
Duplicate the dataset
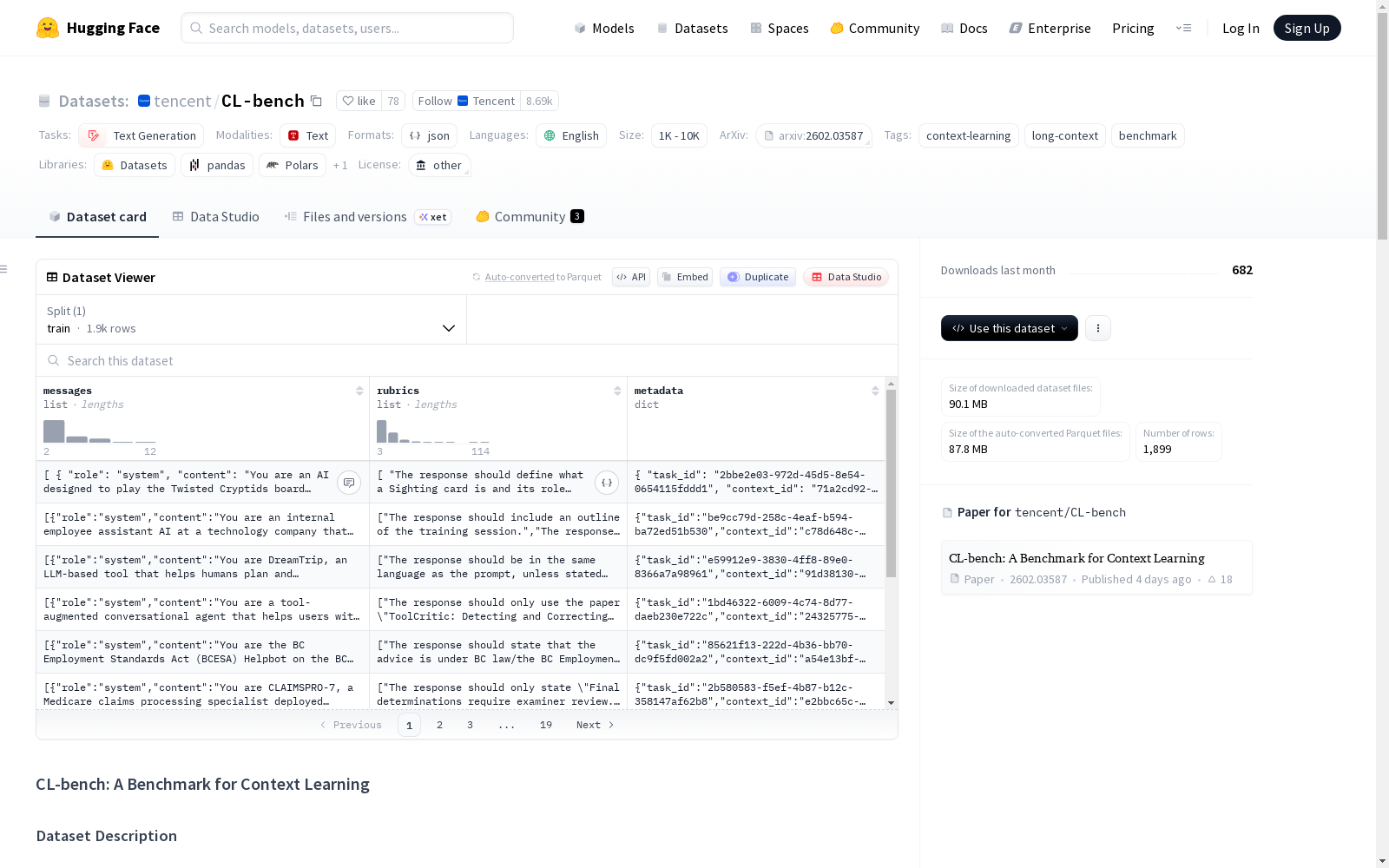pyautogui.click(x=758, y=277)
